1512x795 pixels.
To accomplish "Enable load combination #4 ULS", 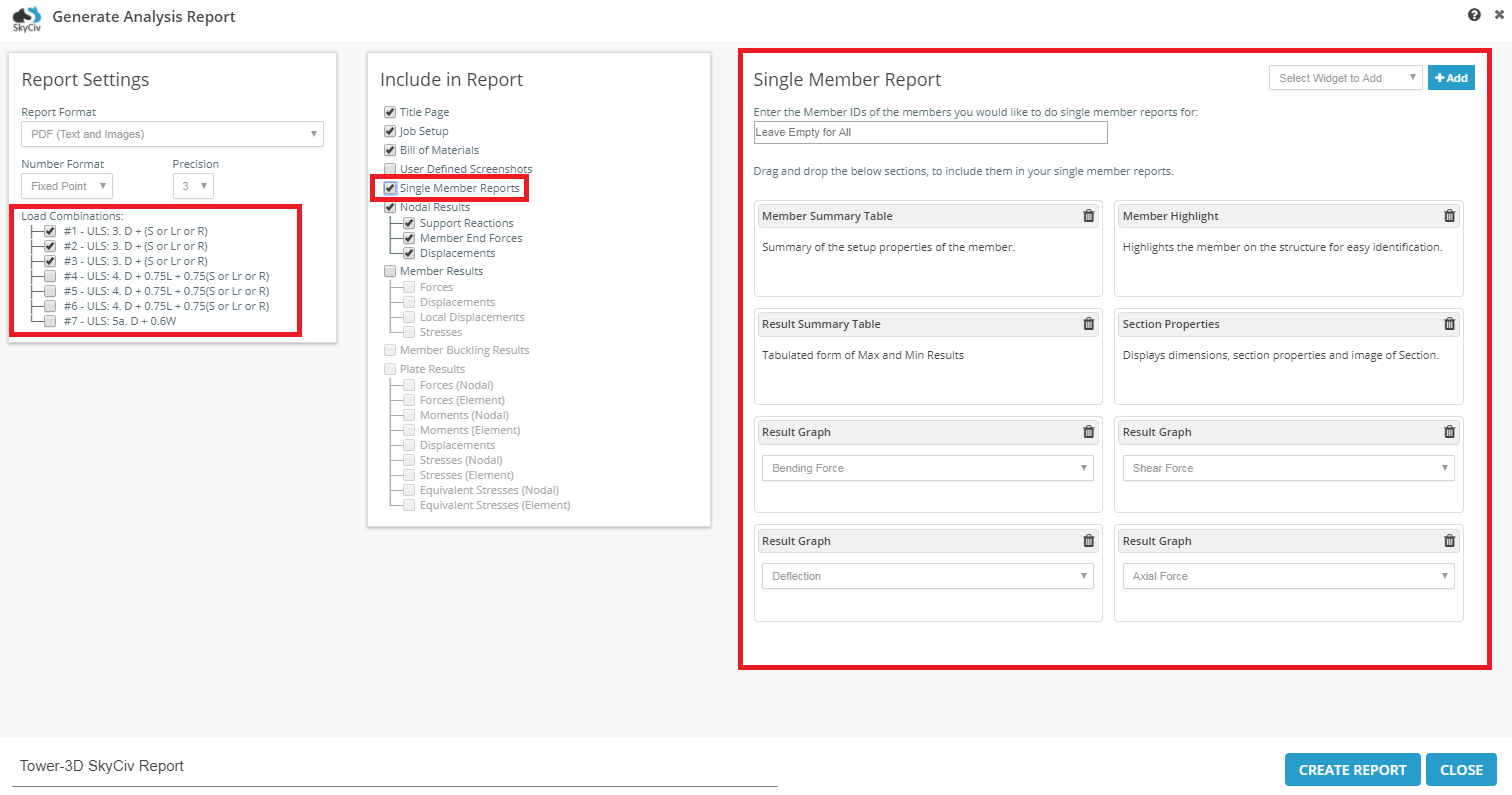I will [50, 276].
